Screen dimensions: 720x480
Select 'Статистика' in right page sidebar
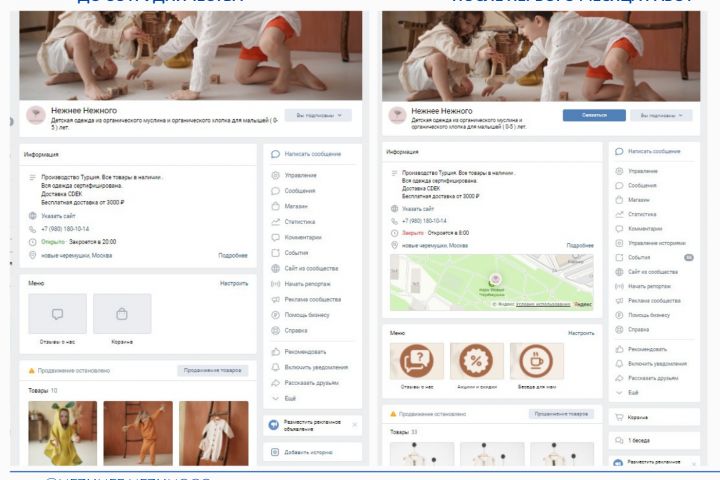(642, 215)
